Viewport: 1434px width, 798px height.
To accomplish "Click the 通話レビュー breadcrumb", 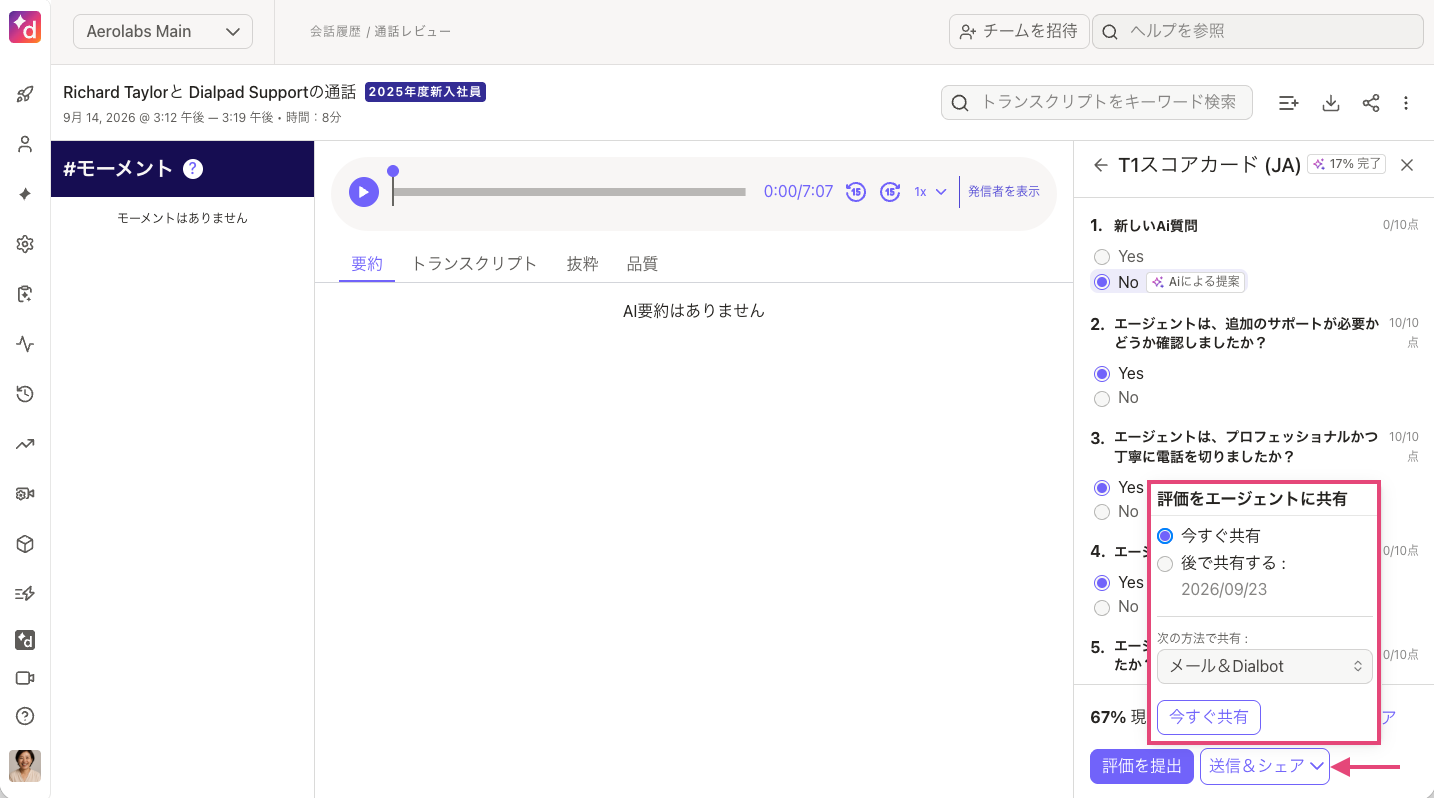I will pos(413,32).
